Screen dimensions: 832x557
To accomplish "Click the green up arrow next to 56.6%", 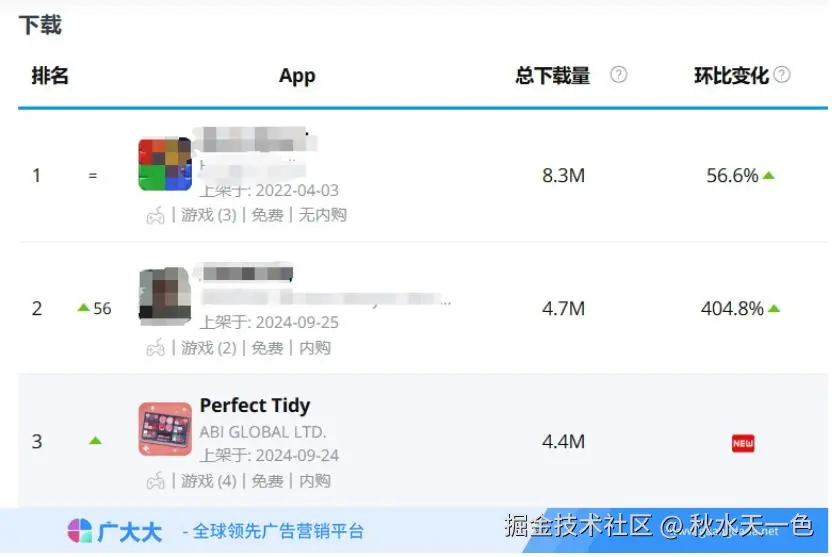I will [x=768, y=176].
